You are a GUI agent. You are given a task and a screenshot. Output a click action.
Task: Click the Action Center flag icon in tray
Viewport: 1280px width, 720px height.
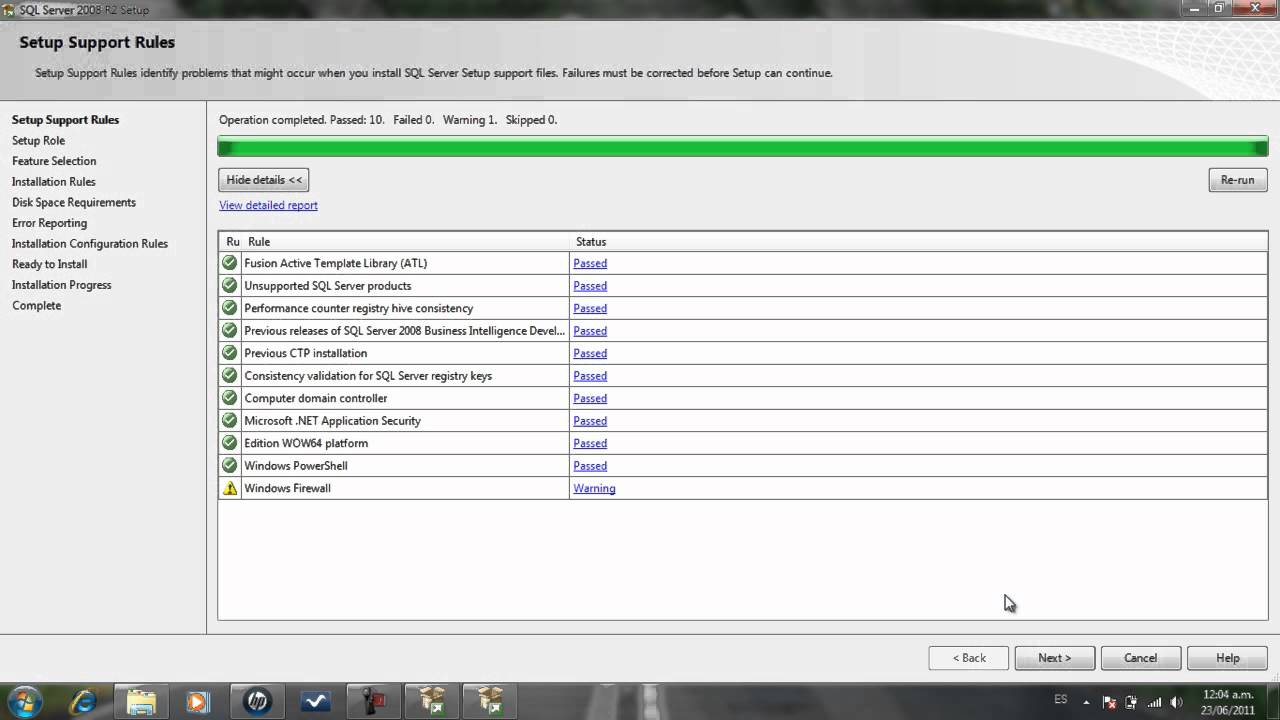point(1109,702)
